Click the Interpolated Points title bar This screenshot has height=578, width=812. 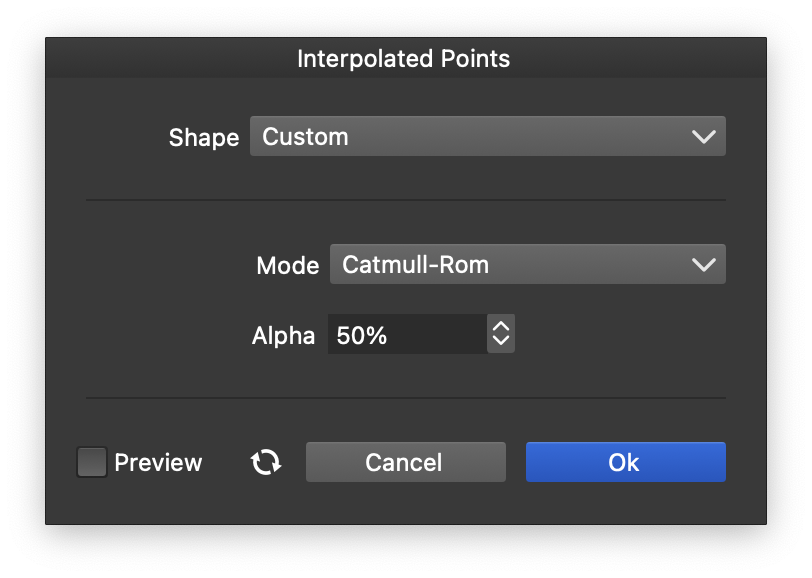coord(404,59)
